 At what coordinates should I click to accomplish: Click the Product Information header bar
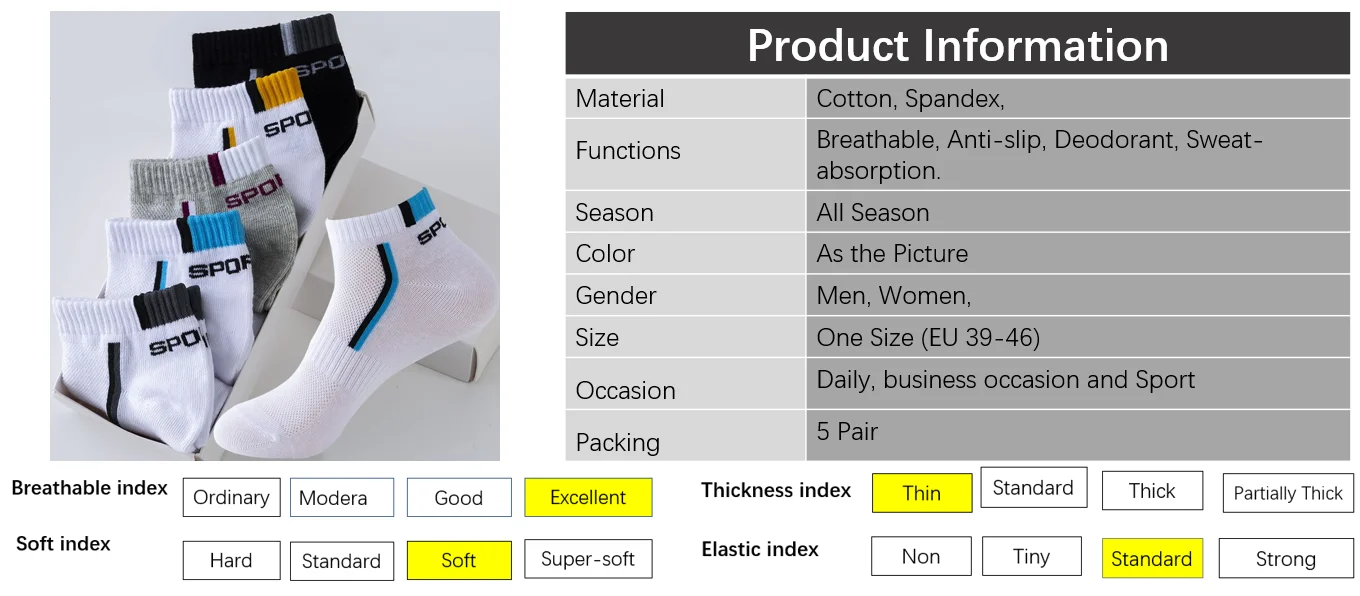(x=958, y=44)
